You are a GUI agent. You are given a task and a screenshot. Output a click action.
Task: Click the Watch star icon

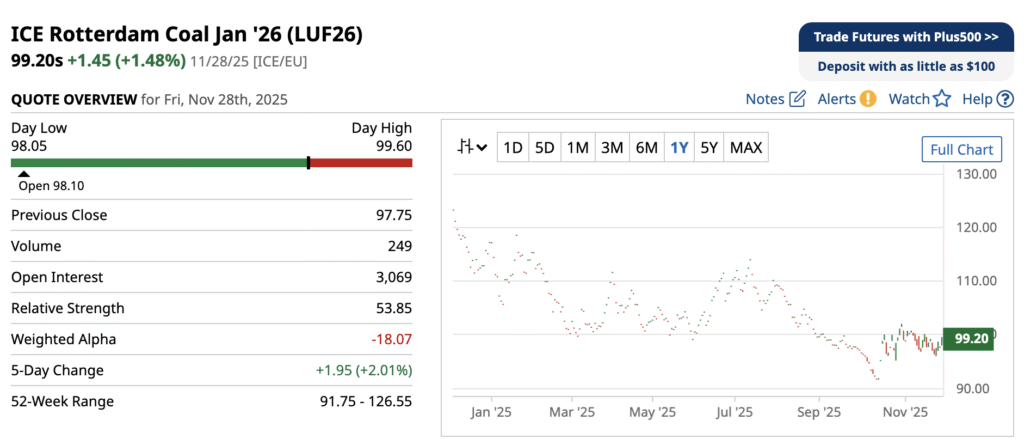tap(941, 99)
